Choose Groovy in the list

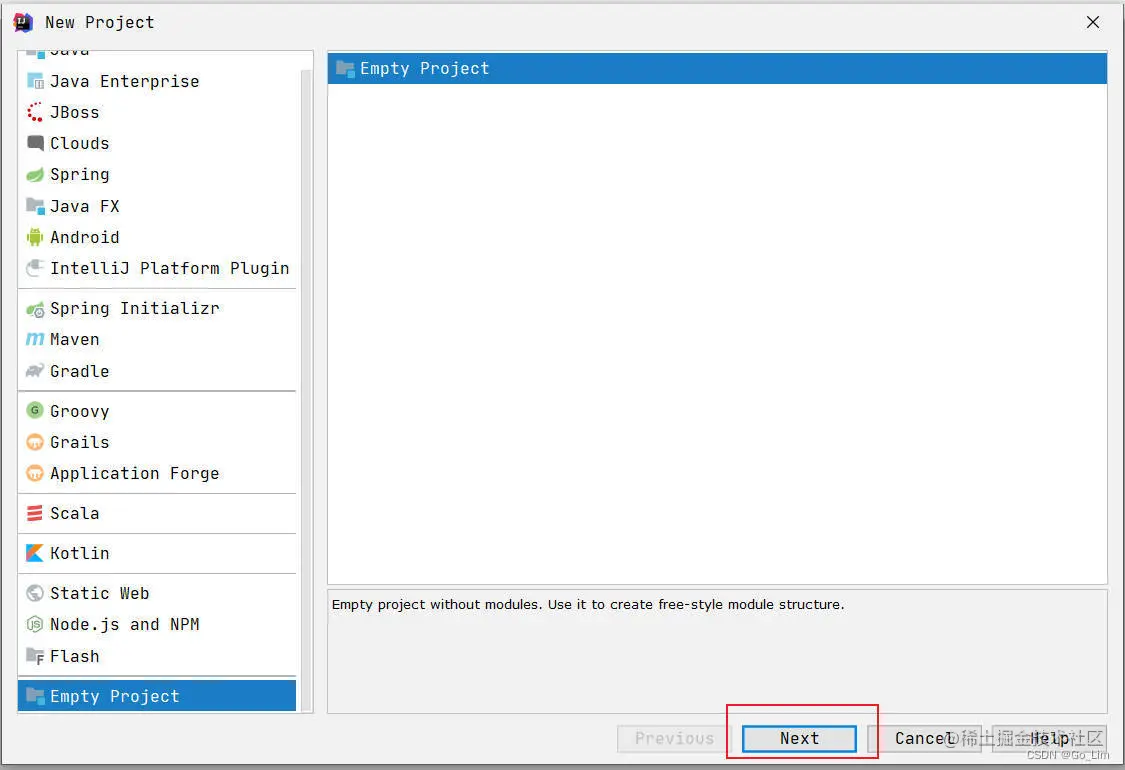pos(156,410)
